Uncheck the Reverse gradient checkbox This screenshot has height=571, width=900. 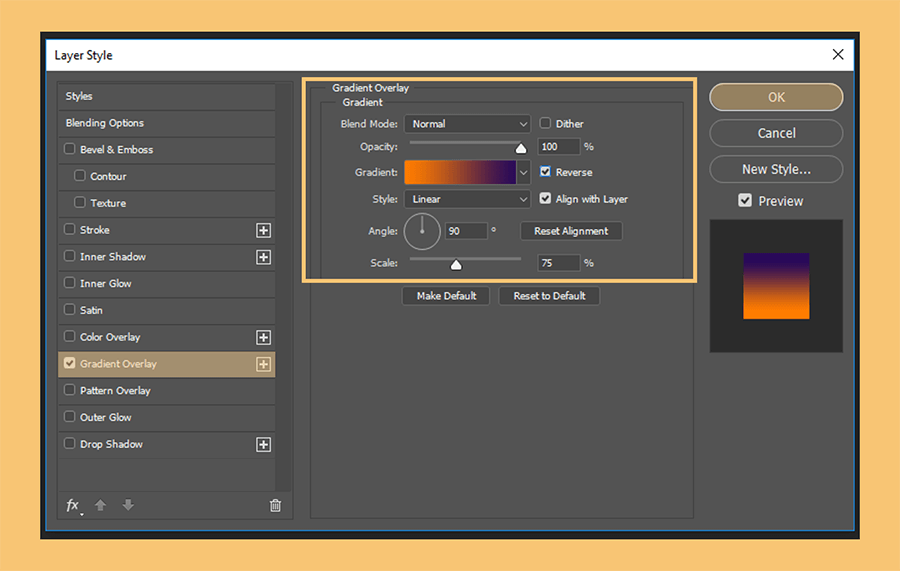coord(545,172)
